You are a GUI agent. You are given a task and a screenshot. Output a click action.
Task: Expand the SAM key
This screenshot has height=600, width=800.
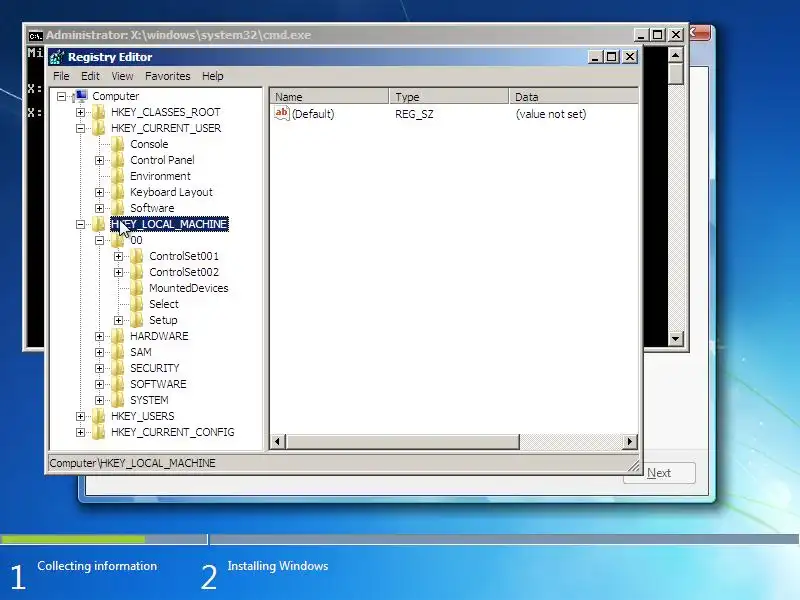(99, 352)
